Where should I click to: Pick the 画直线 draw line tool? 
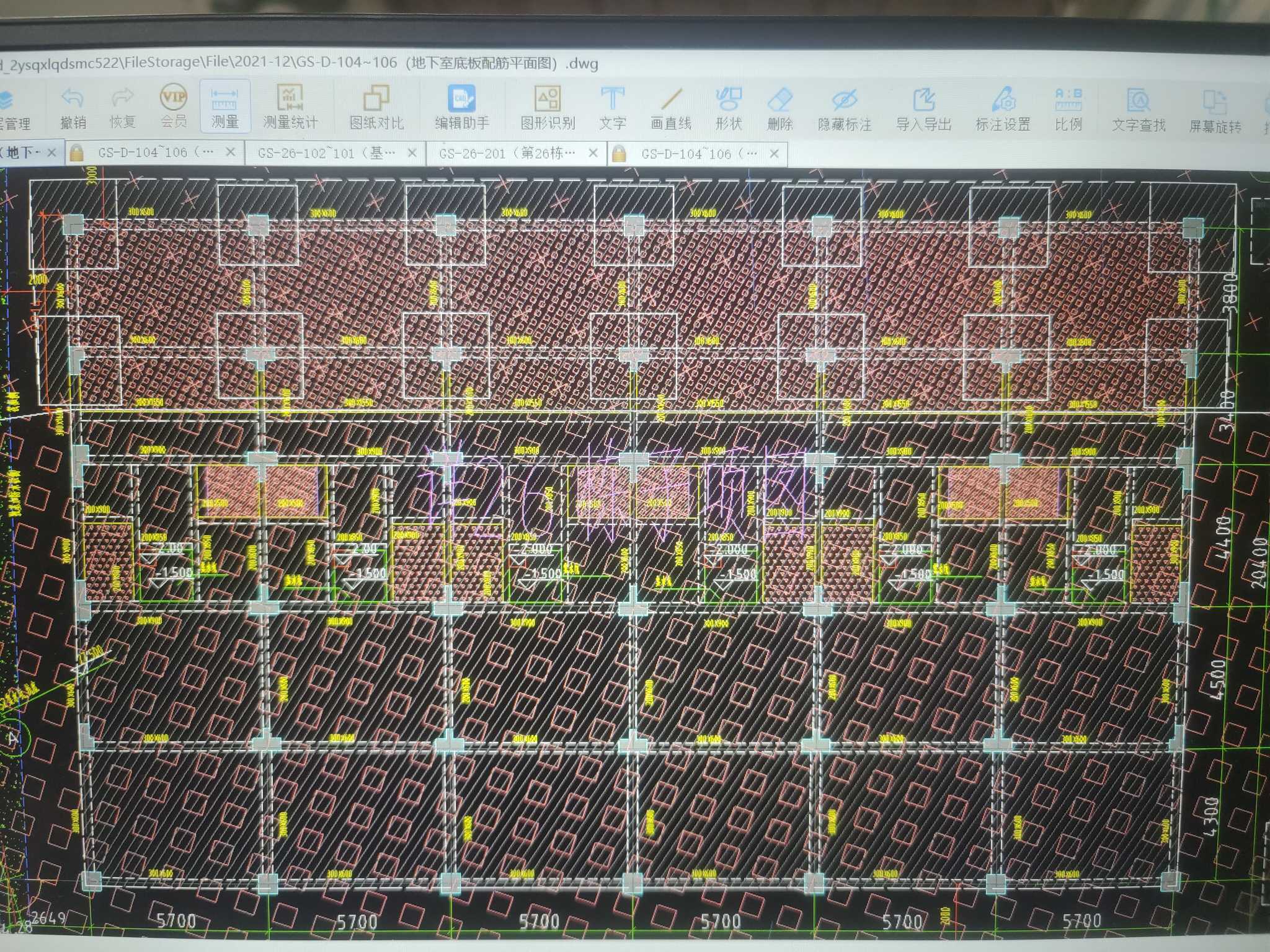click(671, 108)
